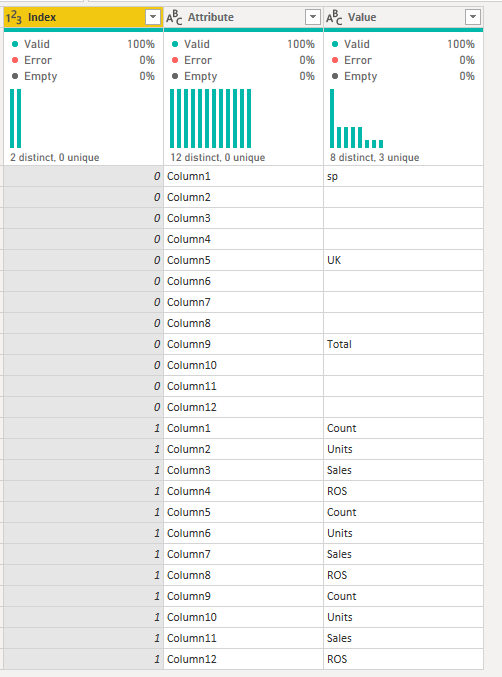Image resolution: width=502 pixels, height=677 pixels.
Task: Select the cell with value 'sp'
Action: [x=404, y=176]
